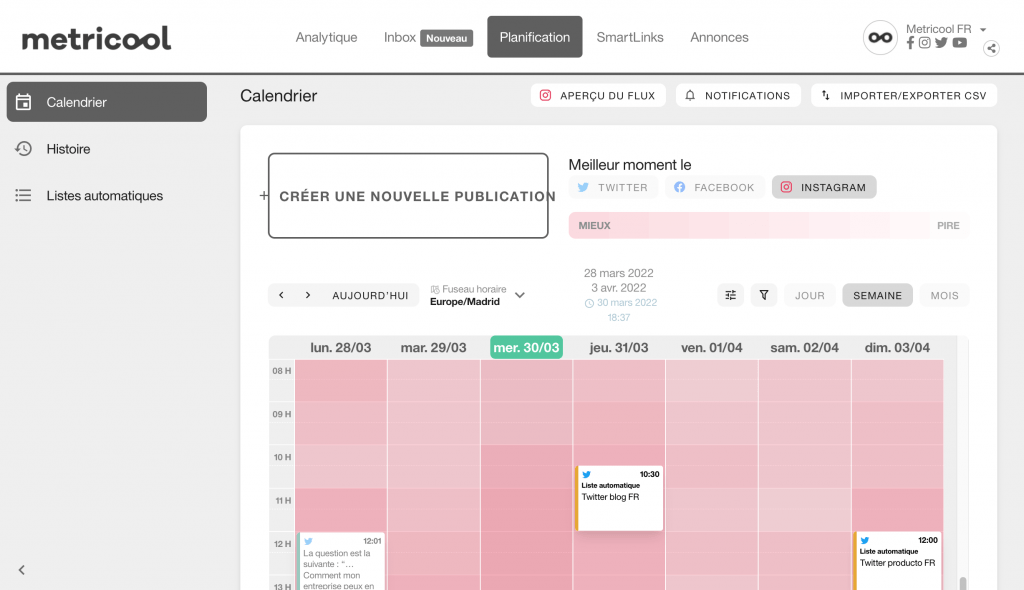Click the Facebook icon under Metricool FR
The width and height of the screenshot is (1024, 590).
pos(910,43)
